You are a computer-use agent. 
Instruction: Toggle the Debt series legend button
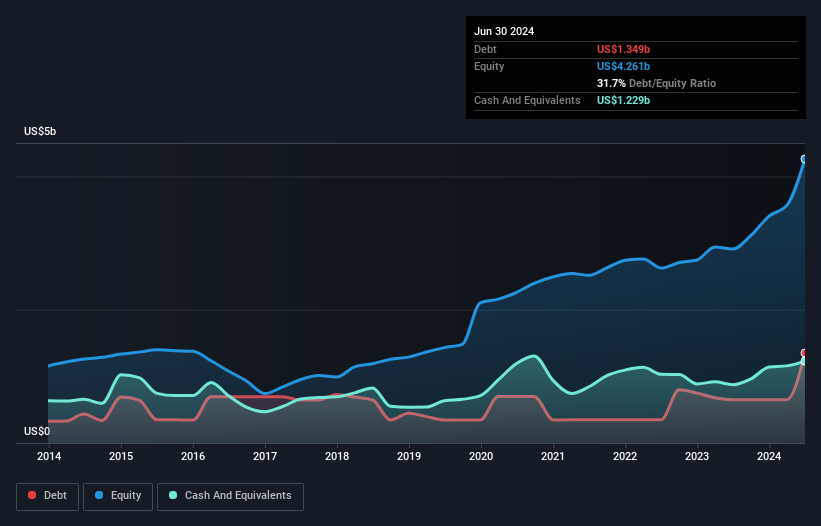48,496
